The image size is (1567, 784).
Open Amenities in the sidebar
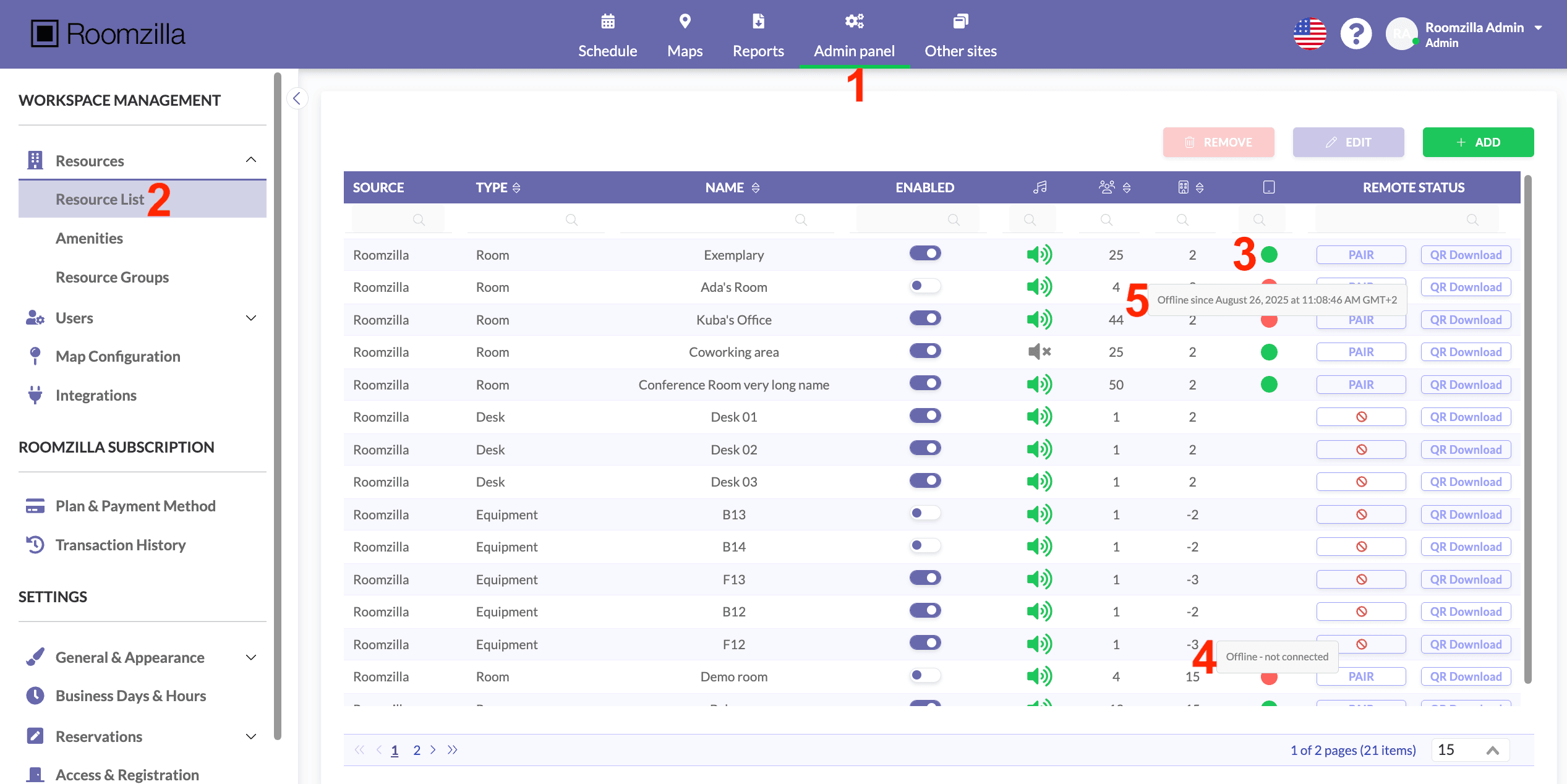(x=89, y=238)
